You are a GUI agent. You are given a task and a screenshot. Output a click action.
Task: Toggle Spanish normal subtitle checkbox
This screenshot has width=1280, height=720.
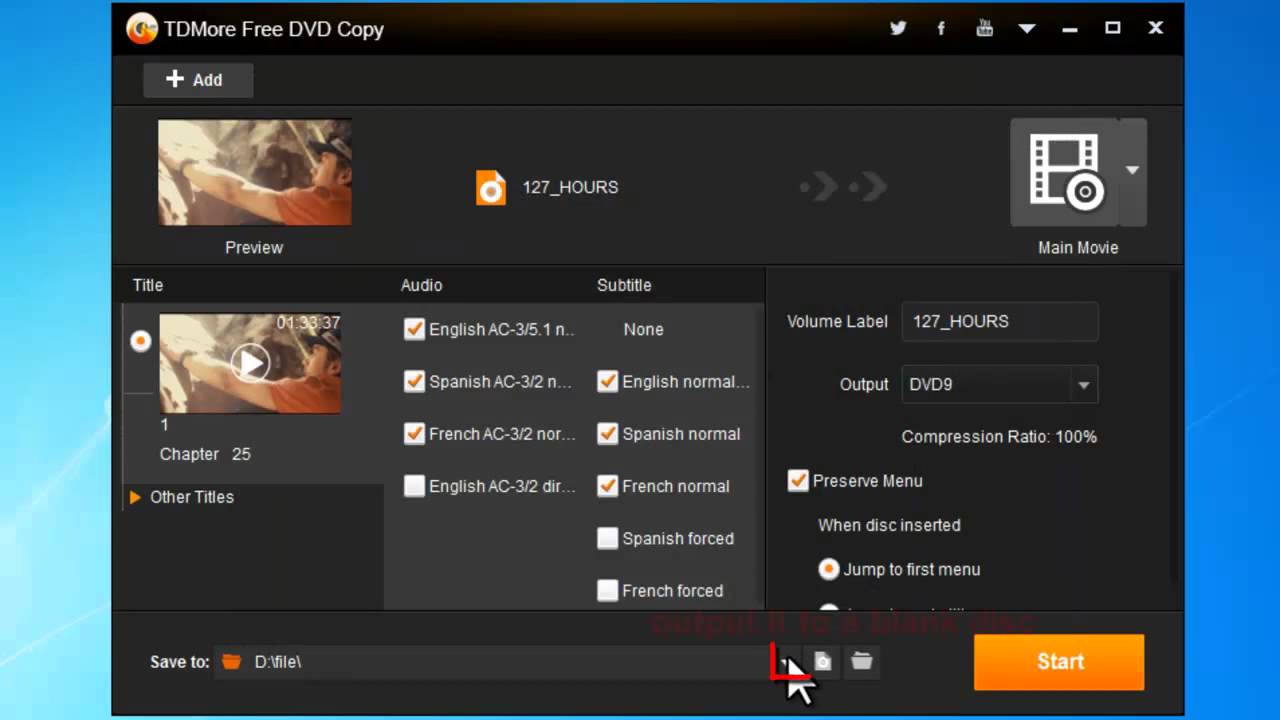pos(607,434)
